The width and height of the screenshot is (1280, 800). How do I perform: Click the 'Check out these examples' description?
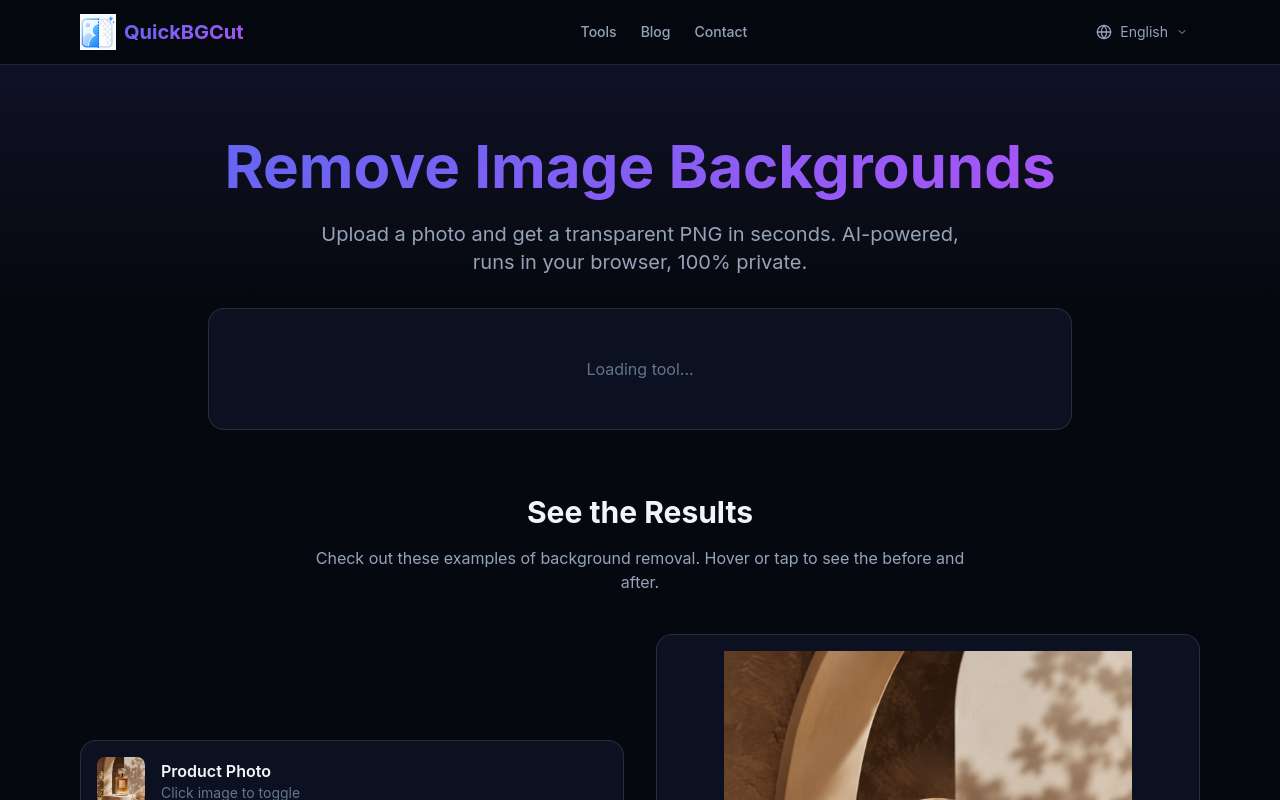tap(640, 570)
